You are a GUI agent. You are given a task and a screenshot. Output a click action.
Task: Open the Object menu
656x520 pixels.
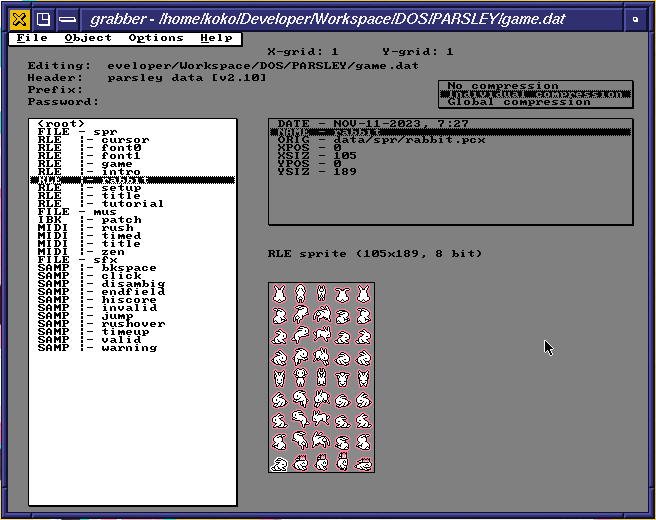coord(88,38)
